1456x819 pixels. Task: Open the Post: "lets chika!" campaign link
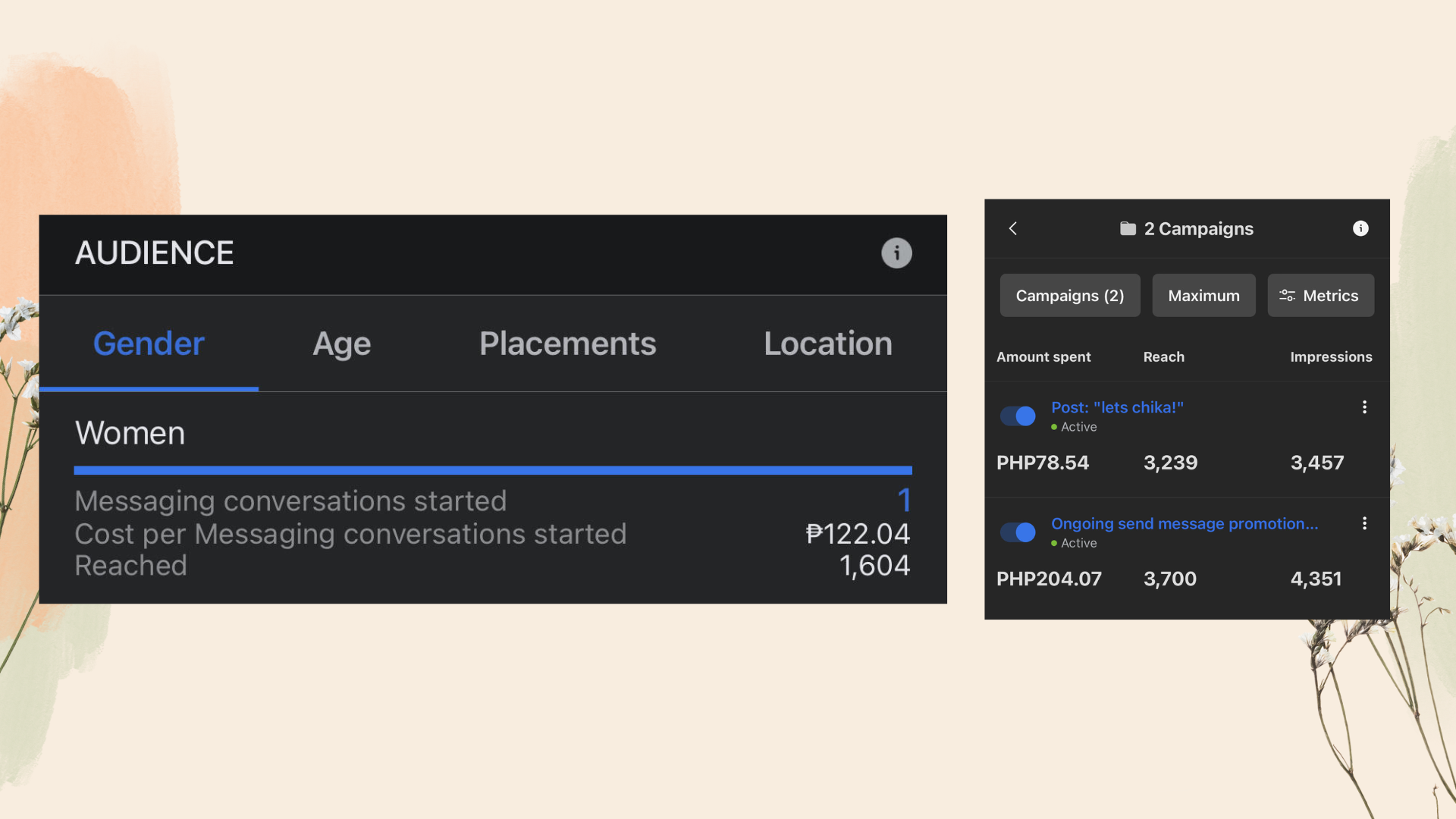1117,407
